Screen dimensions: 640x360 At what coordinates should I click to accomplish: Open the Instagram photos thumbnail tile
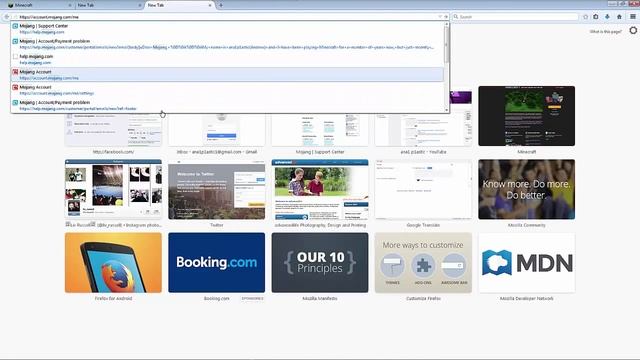point(113,189)
